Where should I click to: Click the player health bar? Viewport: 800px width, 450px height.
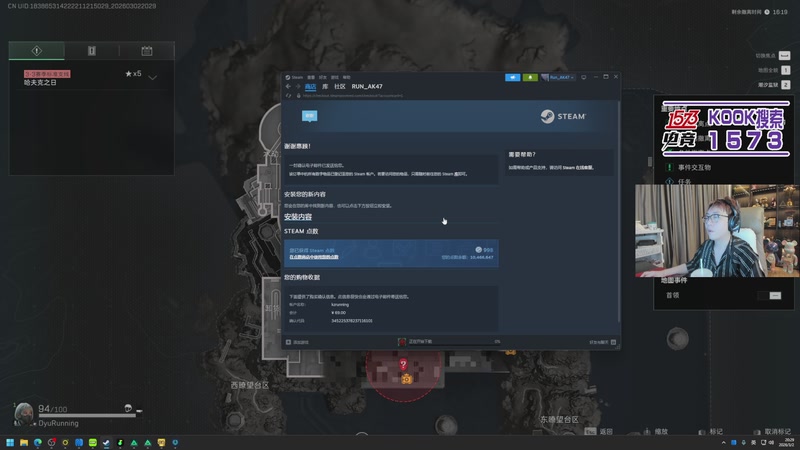[87, 416]
